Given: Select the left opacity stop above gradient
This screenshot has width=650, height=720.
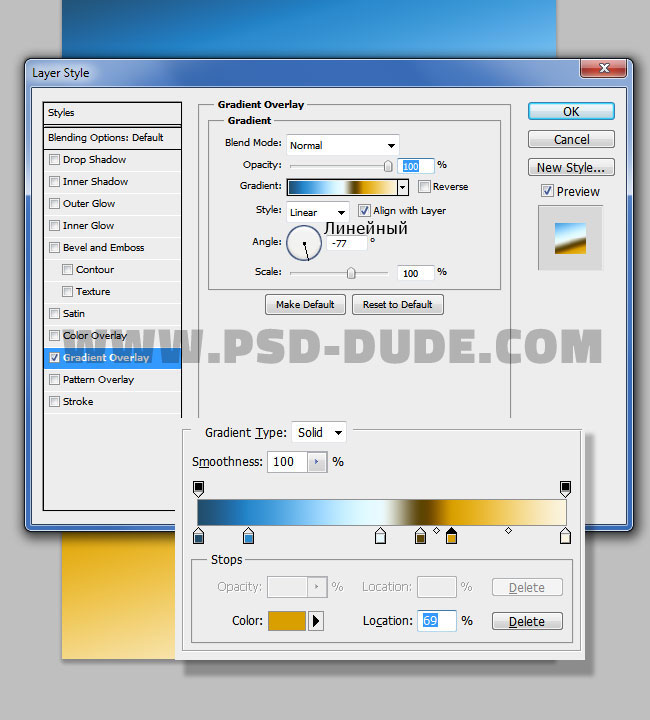Looking at the screenshot, I should pos(198,489).
